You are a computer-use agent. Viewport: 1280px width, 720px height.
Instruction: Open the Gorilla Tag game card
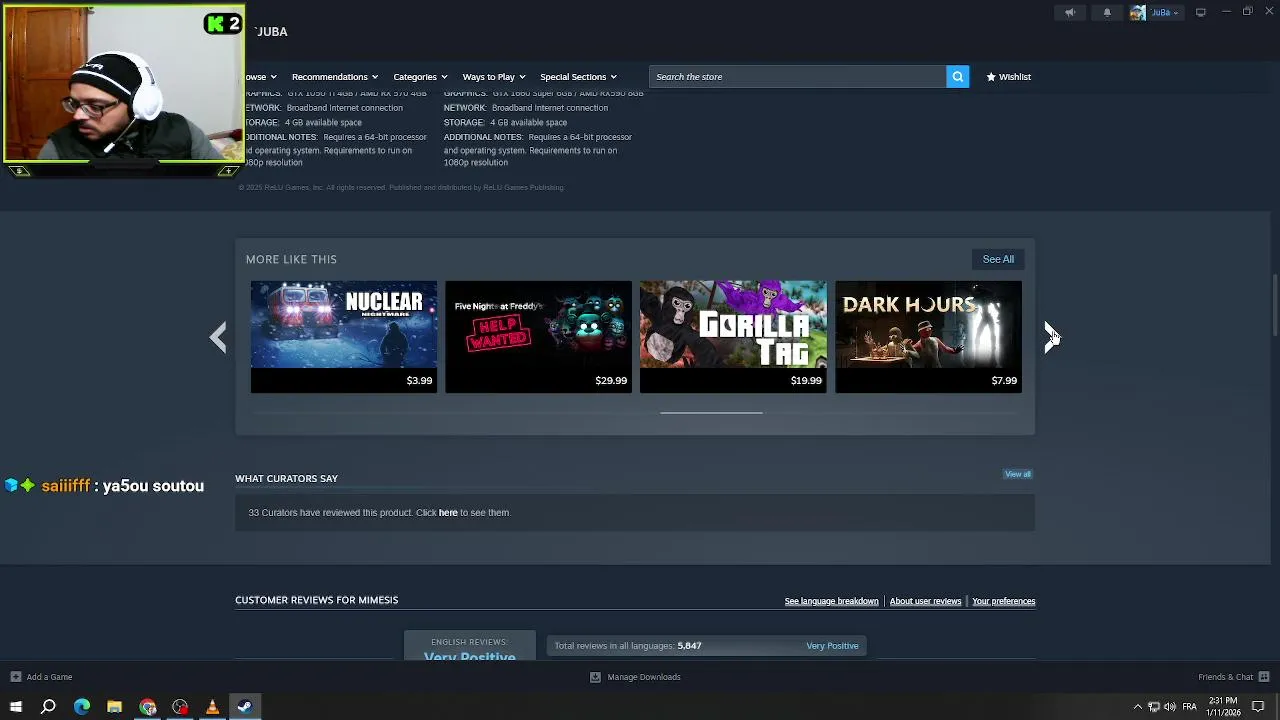pos(733,336)
